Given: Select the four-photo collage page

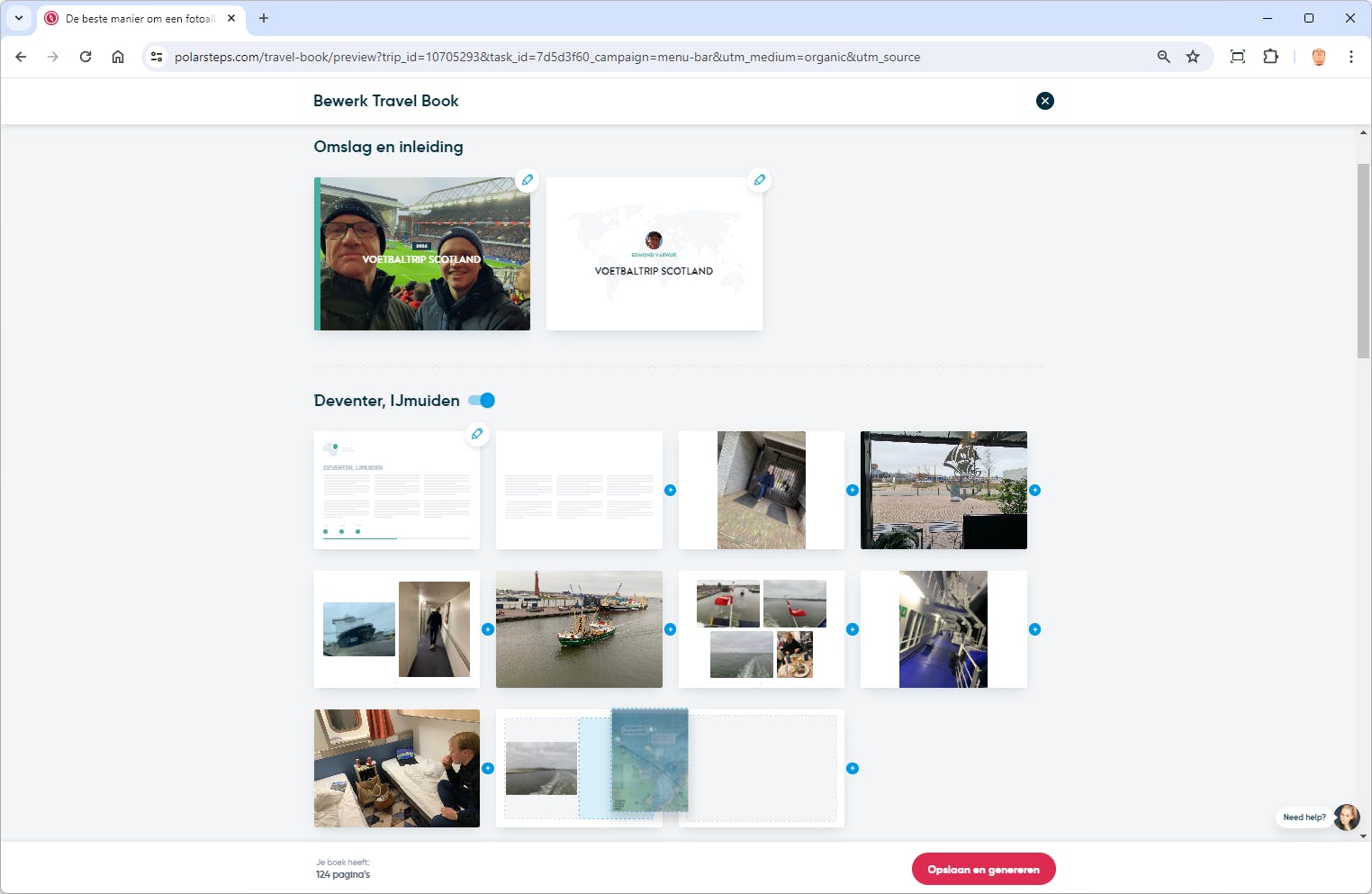Looking at the screenshot, I should 762,629.
